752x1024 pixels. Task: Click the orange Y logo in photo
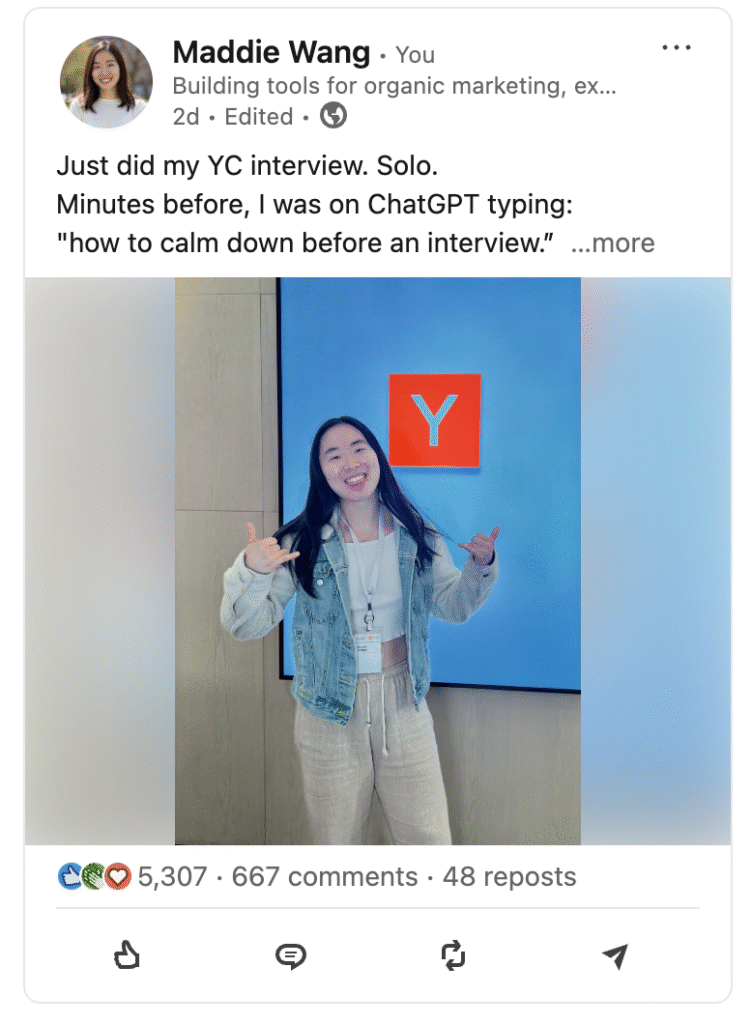click(435, 420)
